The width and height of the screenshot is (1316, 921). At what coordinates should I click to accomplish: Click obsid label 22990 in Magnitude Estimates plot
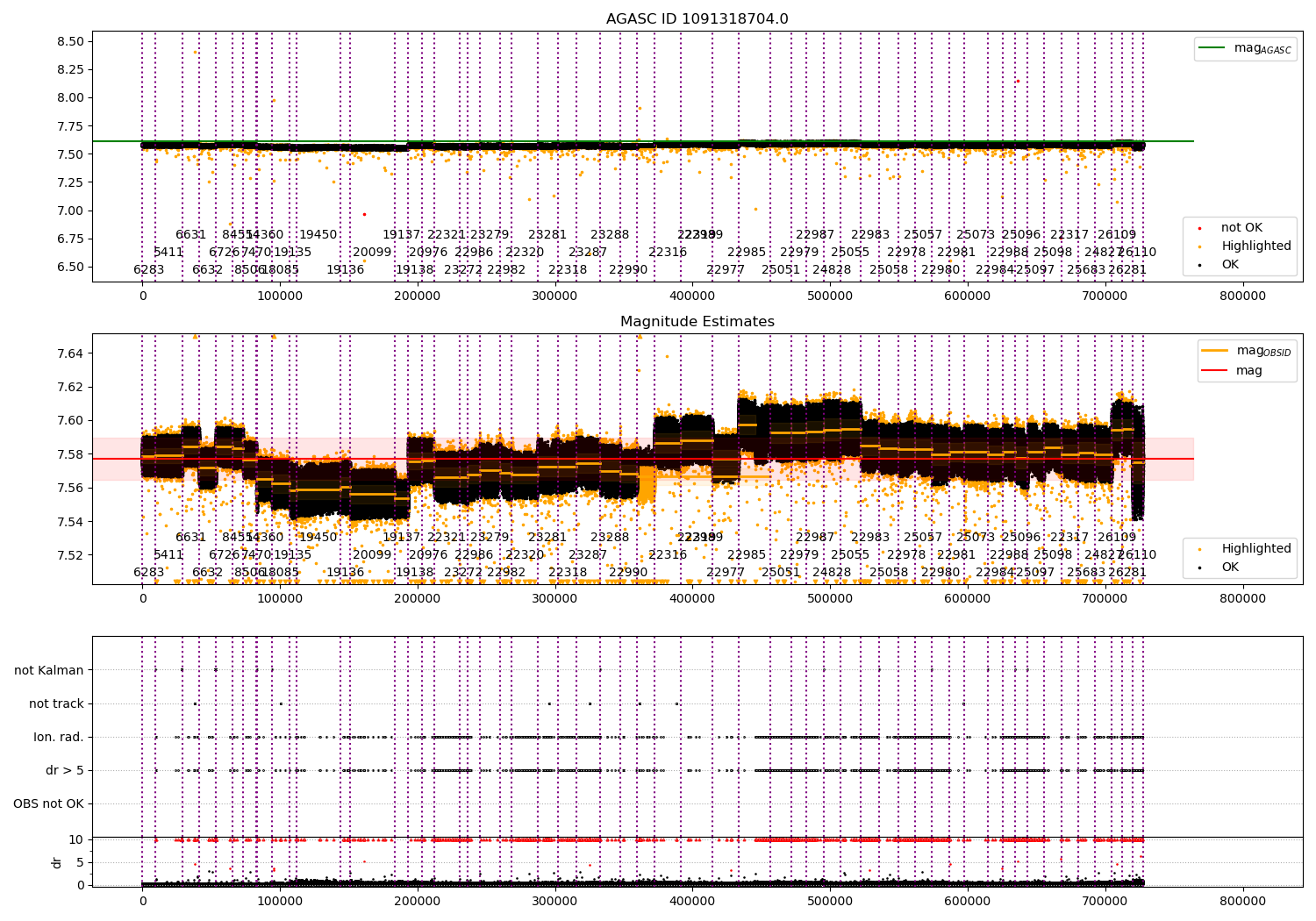pos(628,573)
